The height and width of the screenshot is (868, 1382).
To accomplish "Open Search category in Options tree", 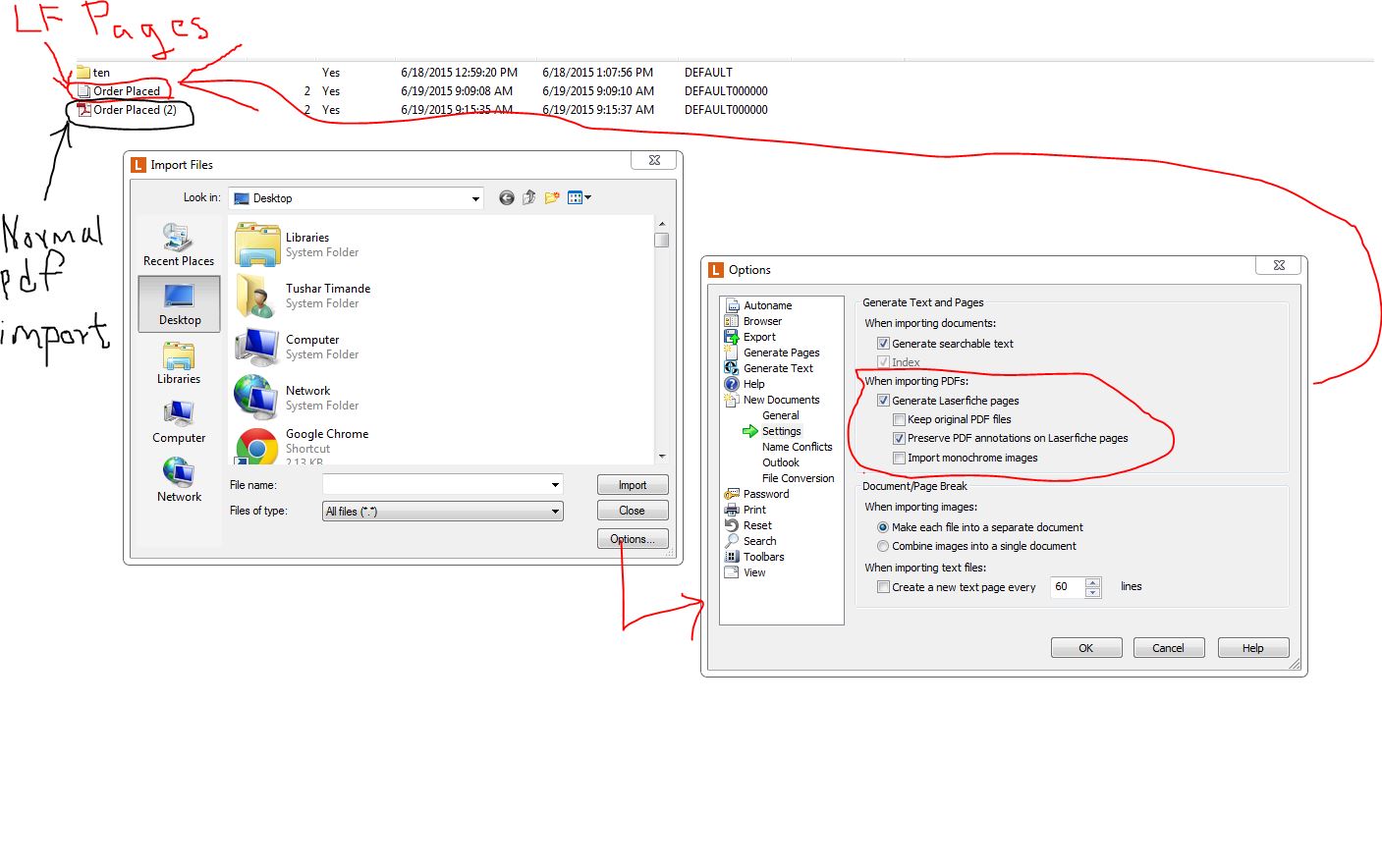I will [x=759, y=541].
